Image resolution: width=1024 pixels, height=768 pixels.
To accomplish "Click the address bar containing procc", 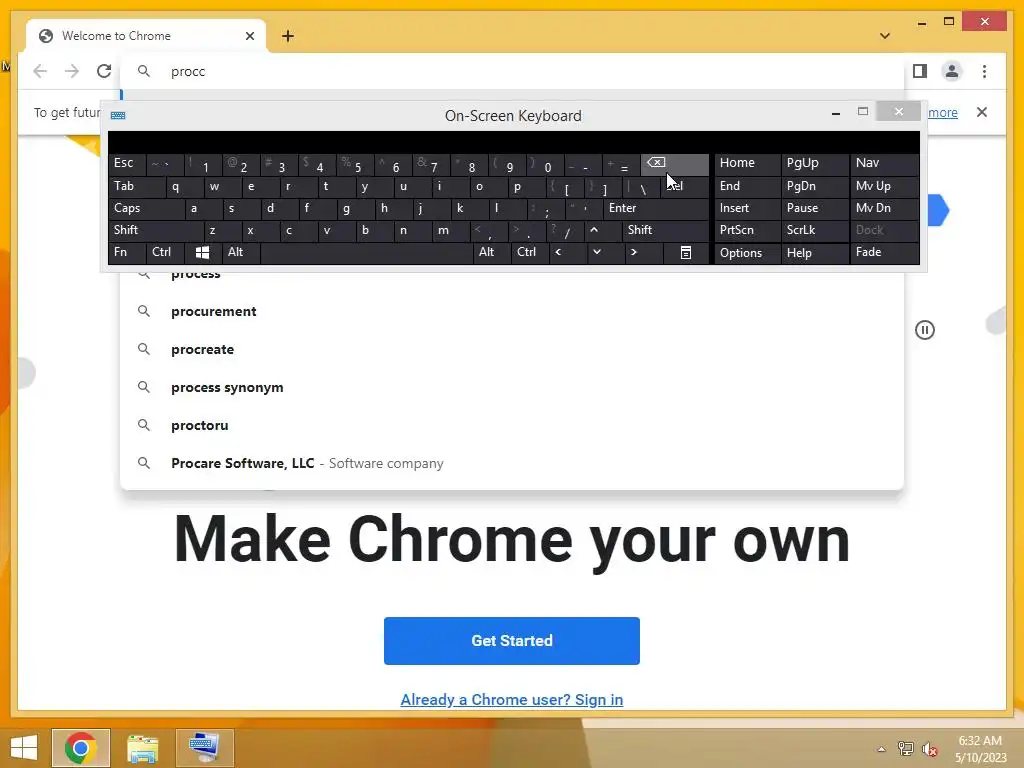I will [x=512, y=71].
